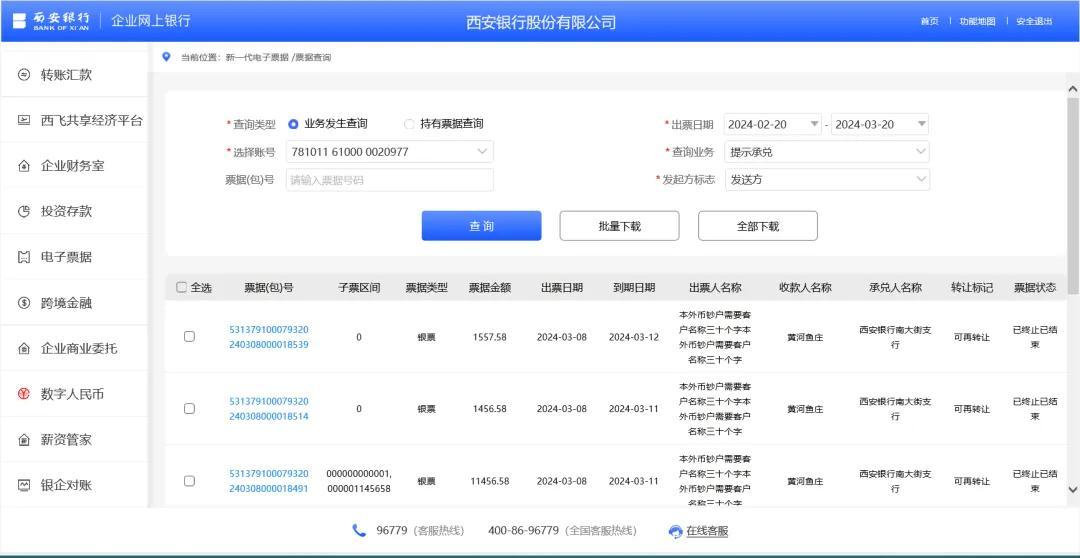Click the scrollbar down arrow
Screen dimensions: 1080x558
pos(1072,489)
